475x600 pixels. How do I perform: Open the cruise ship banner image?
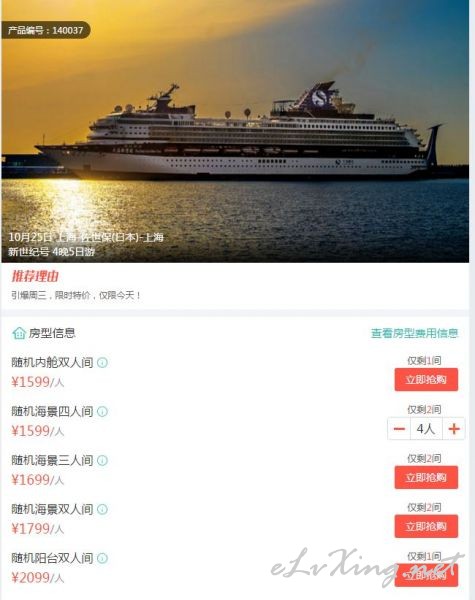coord(235,131)
